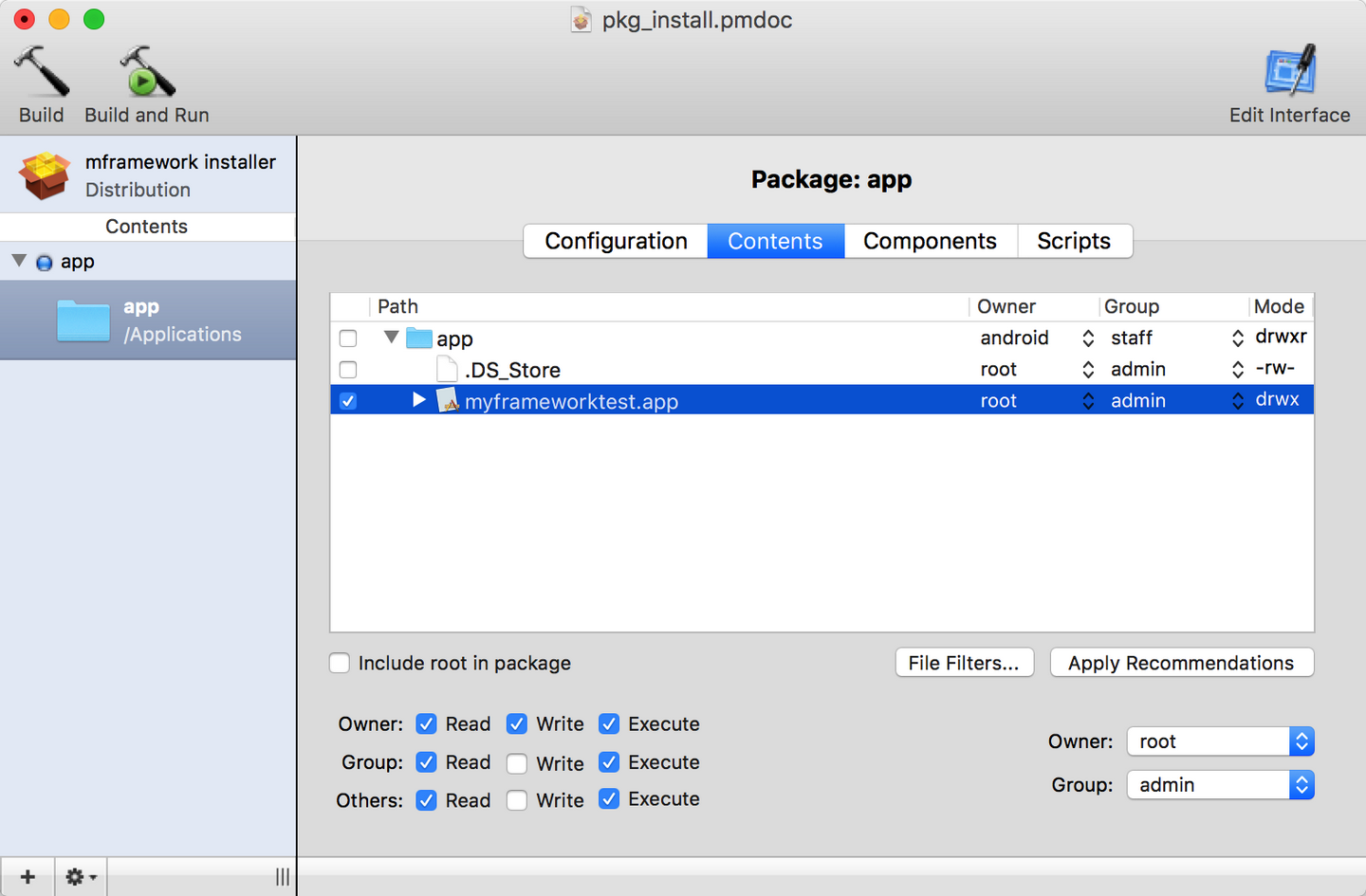
Task: Toggle Group Write permission checkbox
Action: (x=517, y=763)
